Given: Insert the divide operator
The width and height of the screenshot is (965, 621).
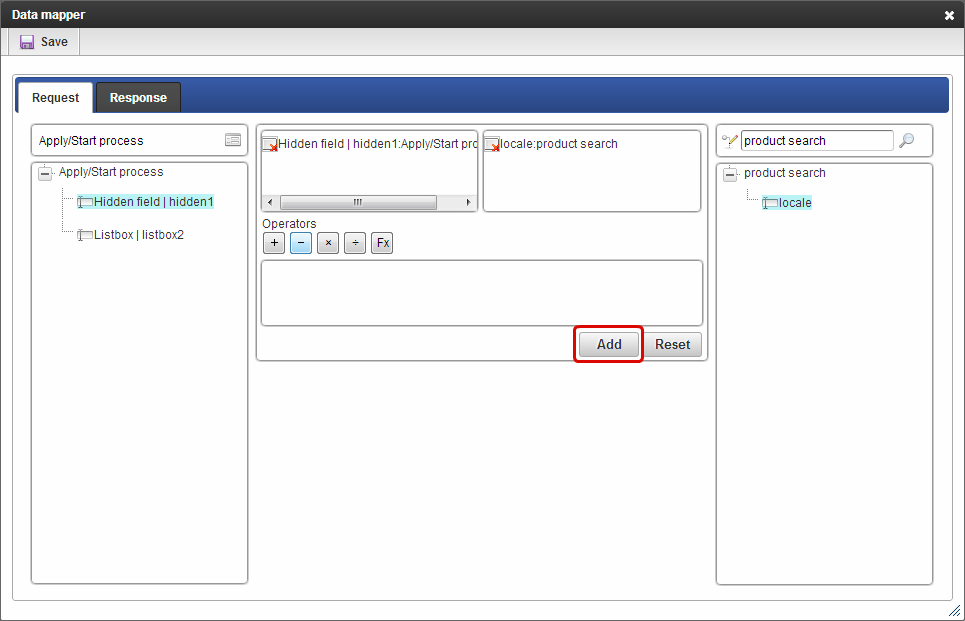Looking at the screenshot, I should (x=355, y=243).
